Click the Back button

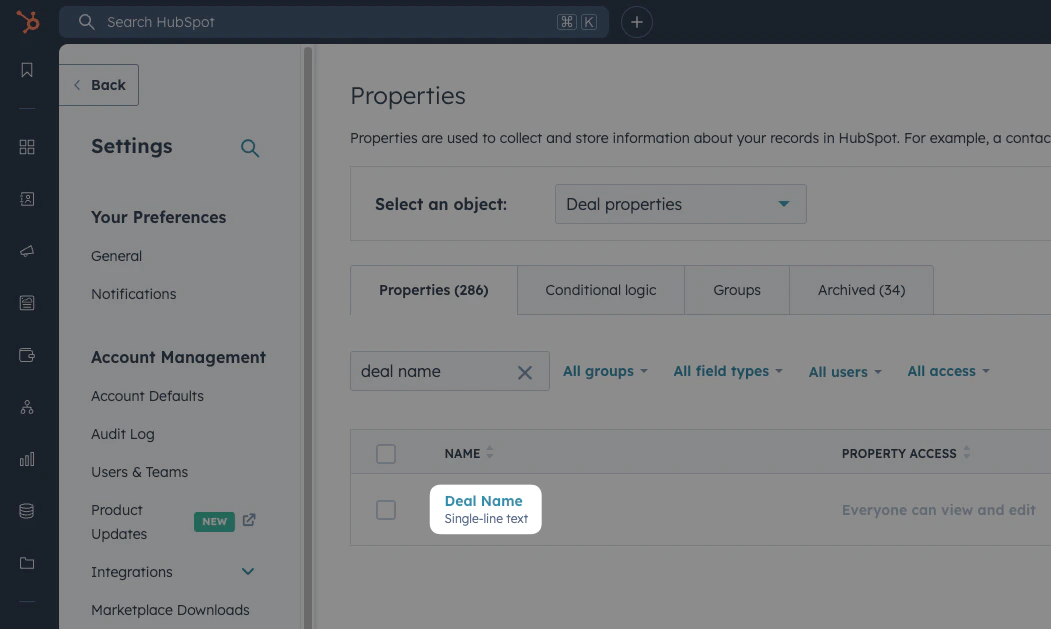pos(99,85)
